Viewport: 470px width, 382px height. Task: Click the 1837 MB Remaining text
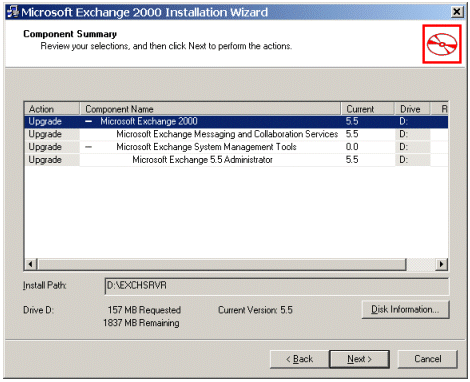[141, 323]
